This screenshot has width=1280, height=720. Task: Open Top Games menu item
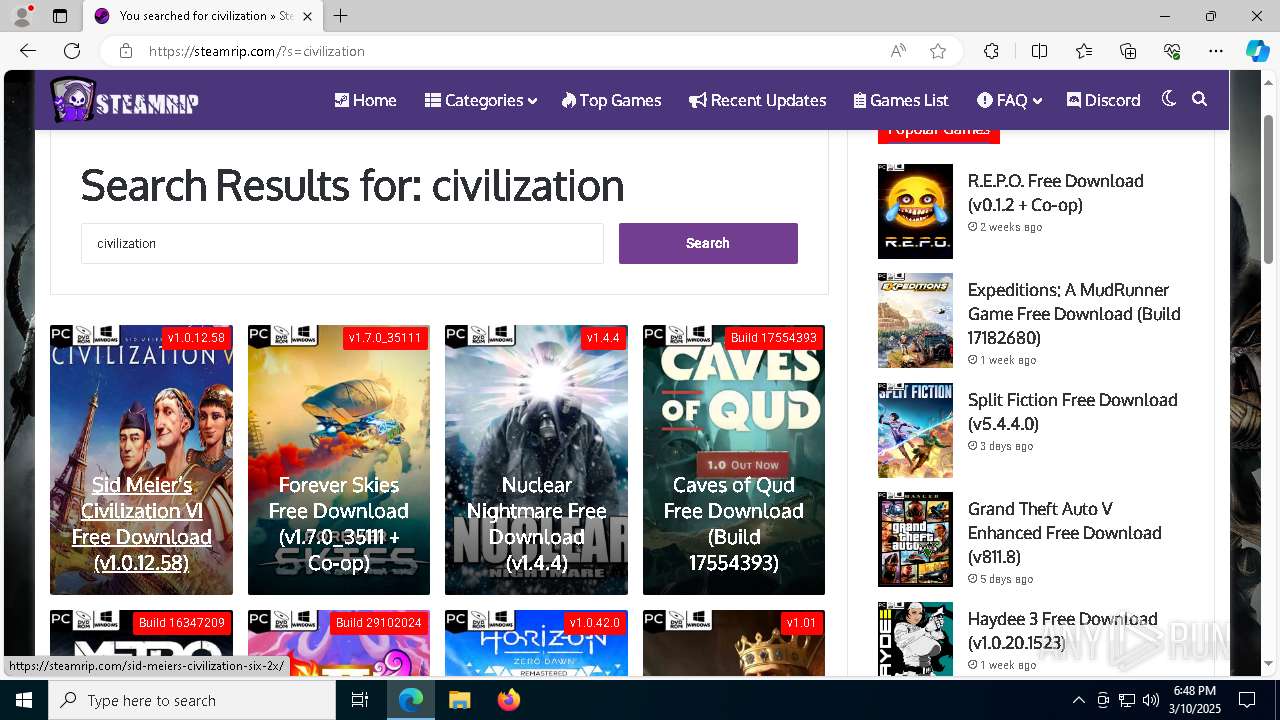(611, 100)
